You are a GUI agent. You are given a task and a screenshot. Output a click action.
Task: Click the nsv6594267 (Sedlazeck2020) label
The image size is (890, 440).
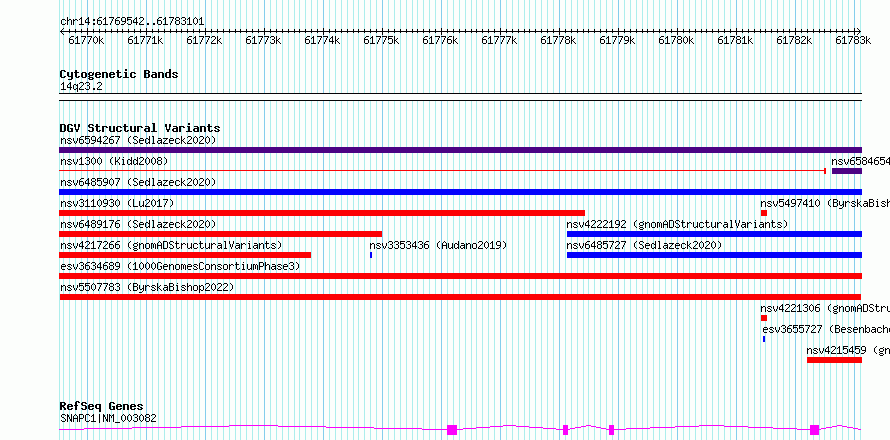[138, 140]
